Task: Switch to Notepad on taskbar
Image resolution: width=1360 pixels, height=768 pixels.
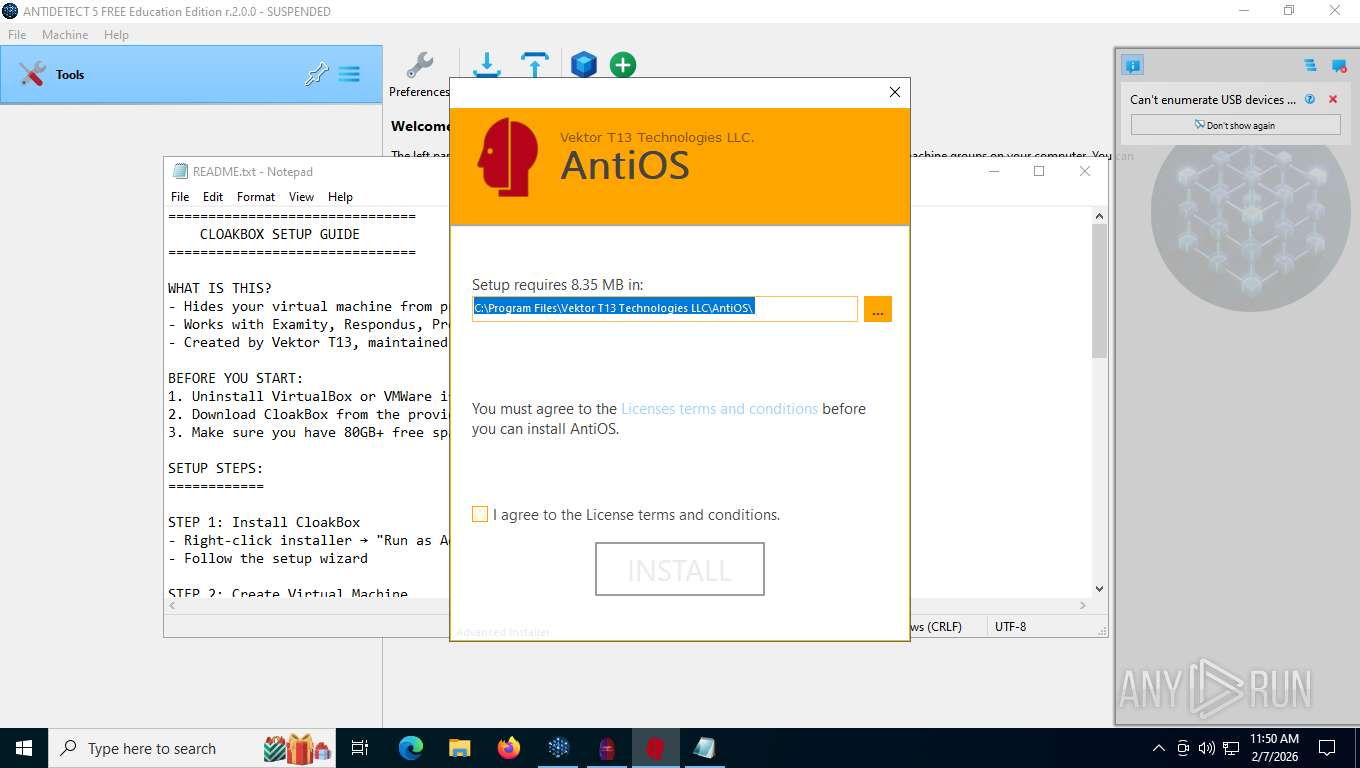Action: point(704,748)
